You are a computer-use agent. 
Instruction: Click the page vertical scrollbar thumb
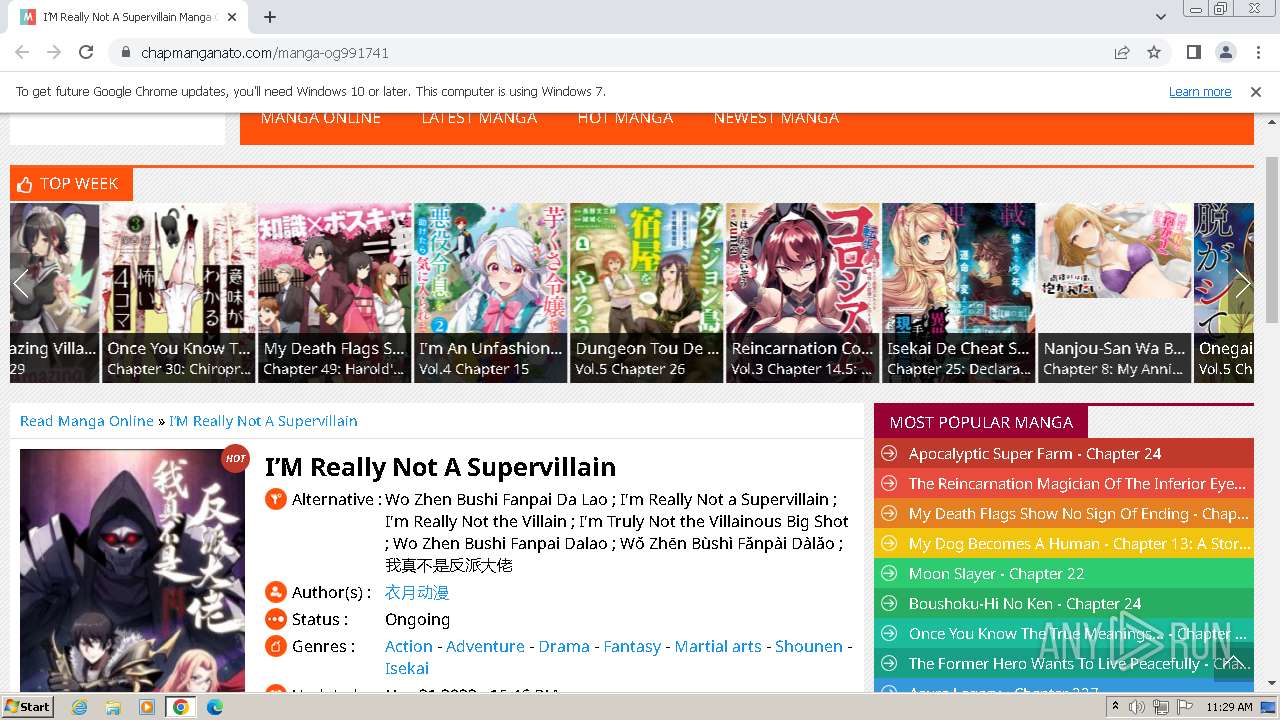(x=1271, y=239)
